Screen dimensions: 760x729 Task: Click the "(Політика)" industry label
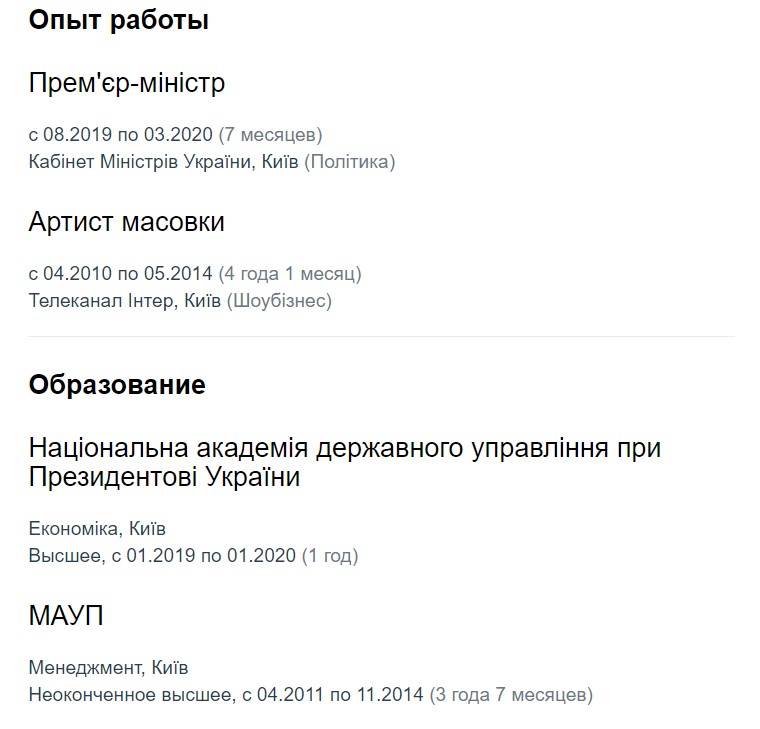349,161
